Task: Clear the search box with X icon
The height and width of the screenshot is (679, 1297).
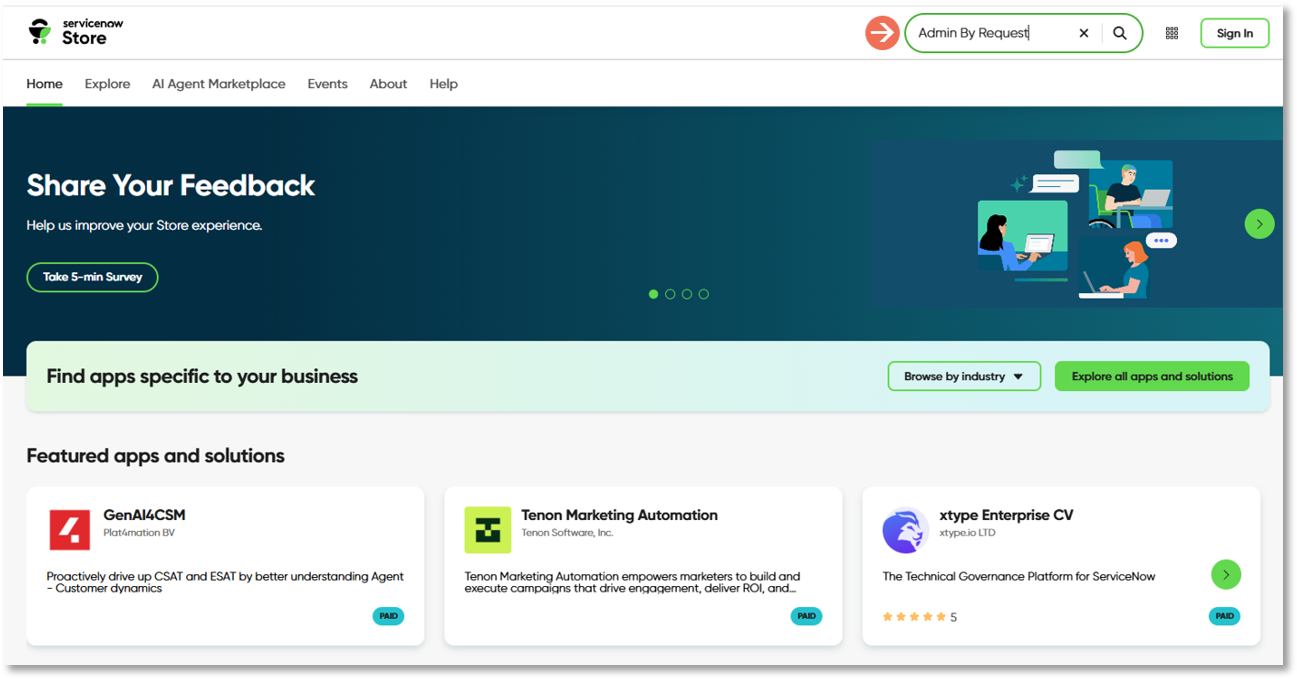Action: point(1083,33)
